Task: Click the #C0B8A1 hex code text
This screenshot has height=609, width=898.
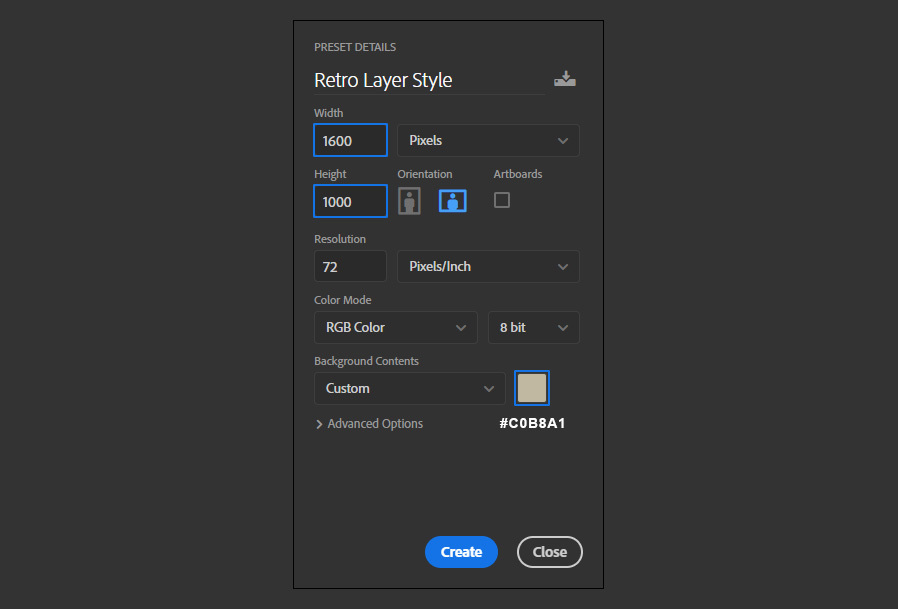Action: 532,424
